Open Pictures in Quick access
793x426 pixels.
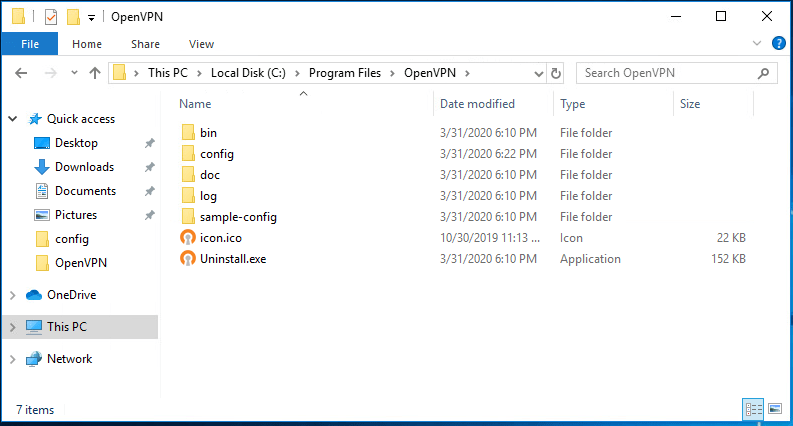(76, 215)
